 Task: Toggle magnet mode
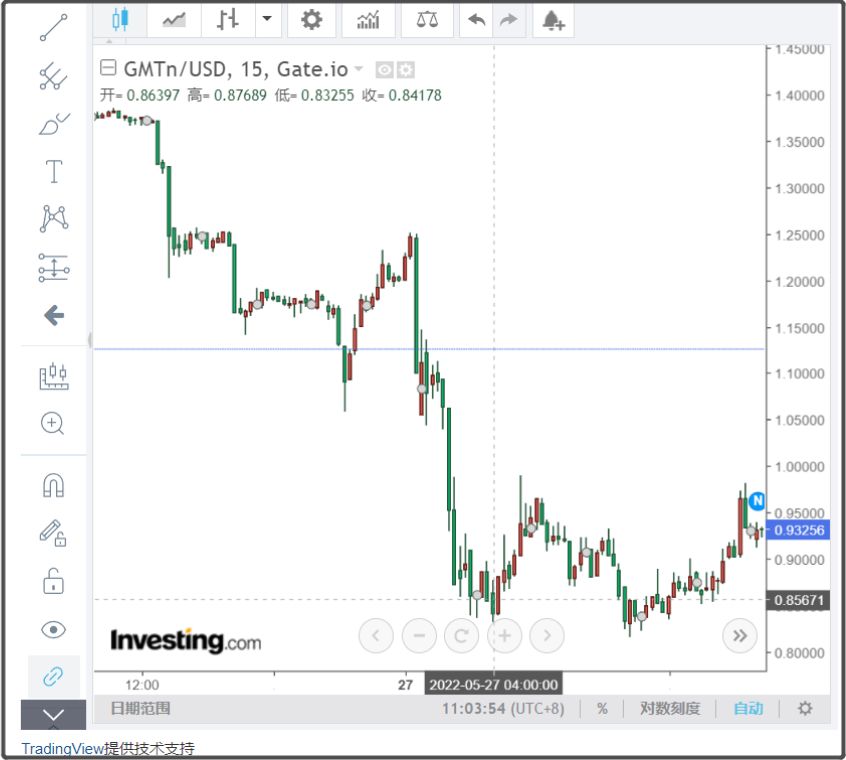(53, 485)
